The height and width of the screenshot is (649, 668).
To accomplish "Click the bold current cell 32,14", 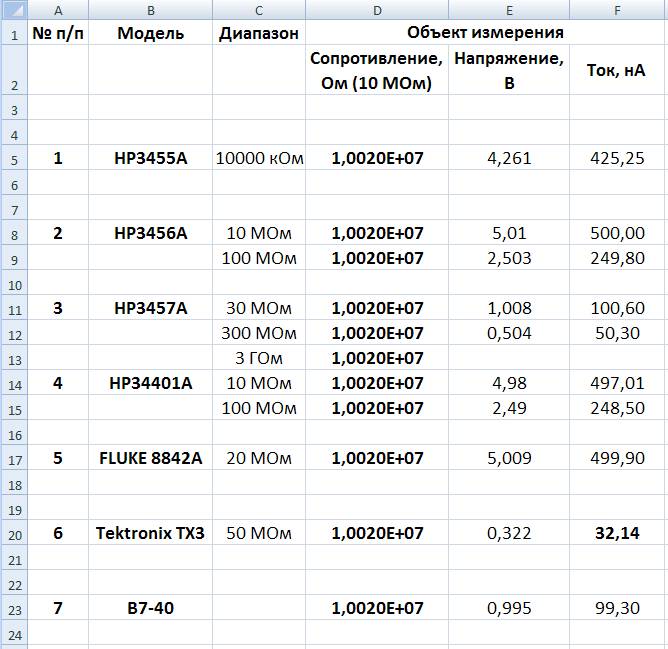I will click(x=617, y=532).
